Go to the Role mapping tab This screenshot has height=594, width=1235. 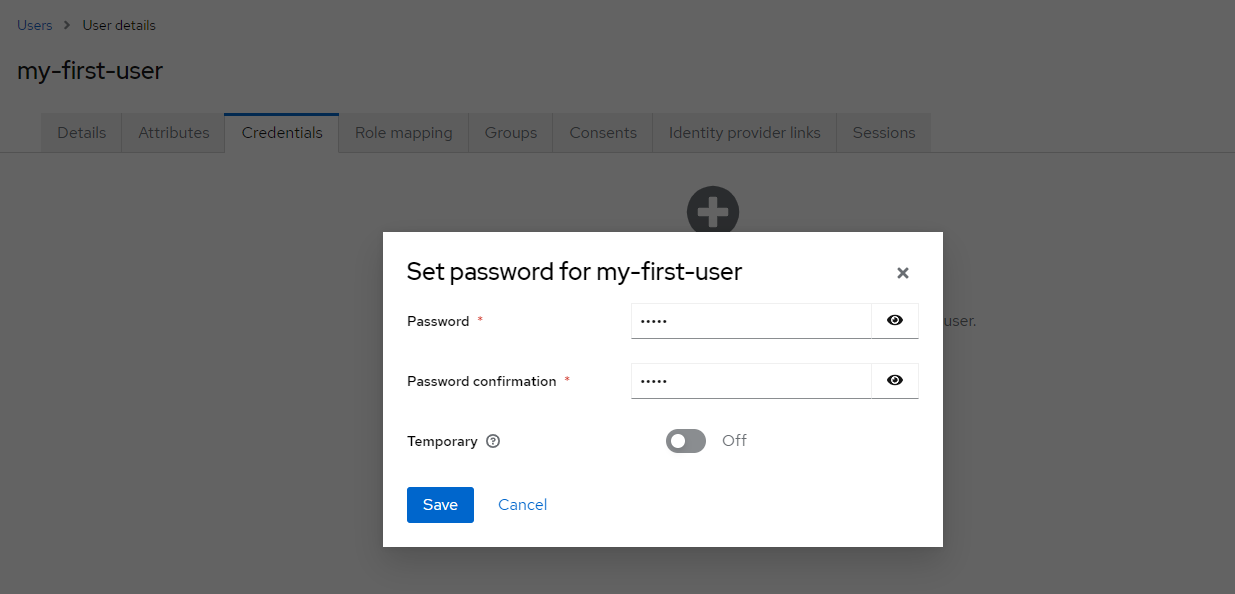click(x=404, y=133)
